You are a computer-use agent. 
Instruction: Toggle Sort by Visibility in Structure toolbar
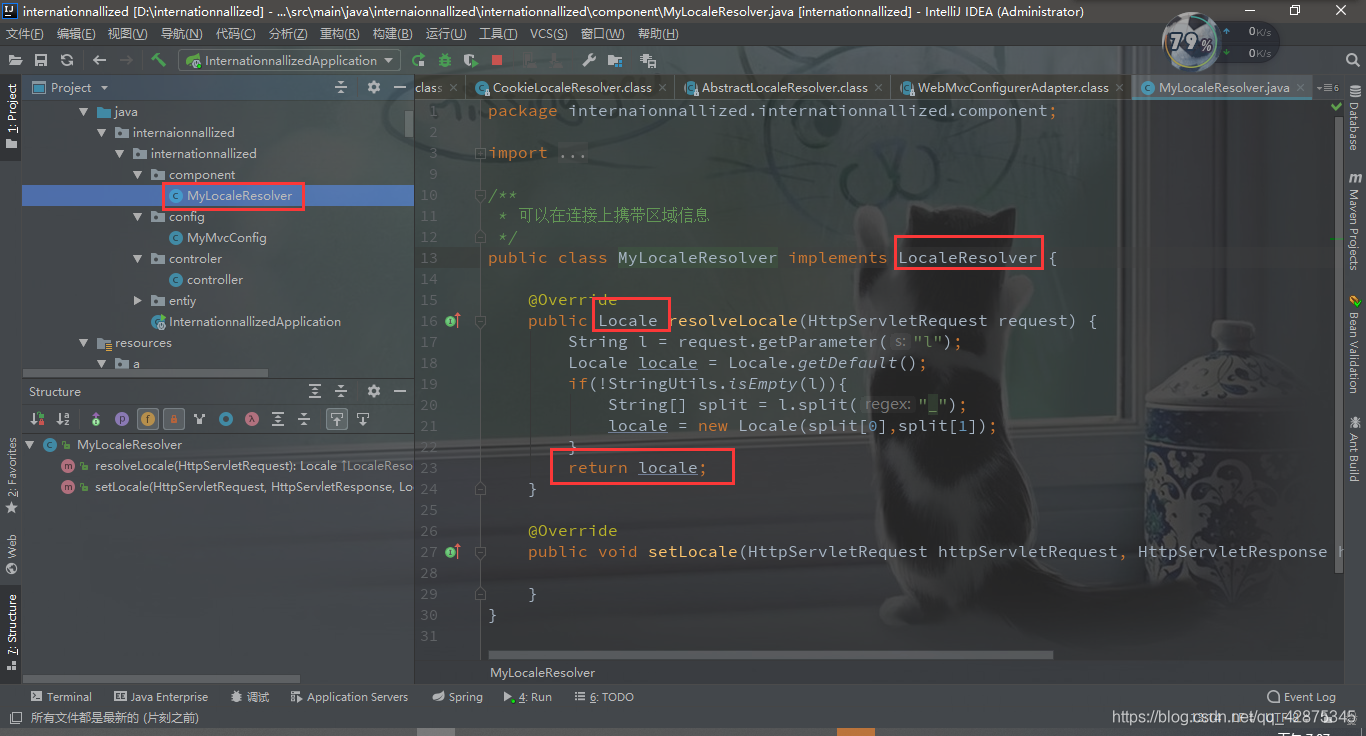point(37,419)
